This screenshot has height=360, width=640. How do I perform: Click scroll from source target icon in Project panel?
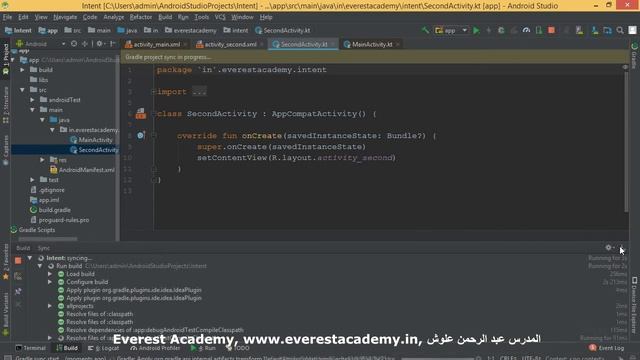coord(74,44)
